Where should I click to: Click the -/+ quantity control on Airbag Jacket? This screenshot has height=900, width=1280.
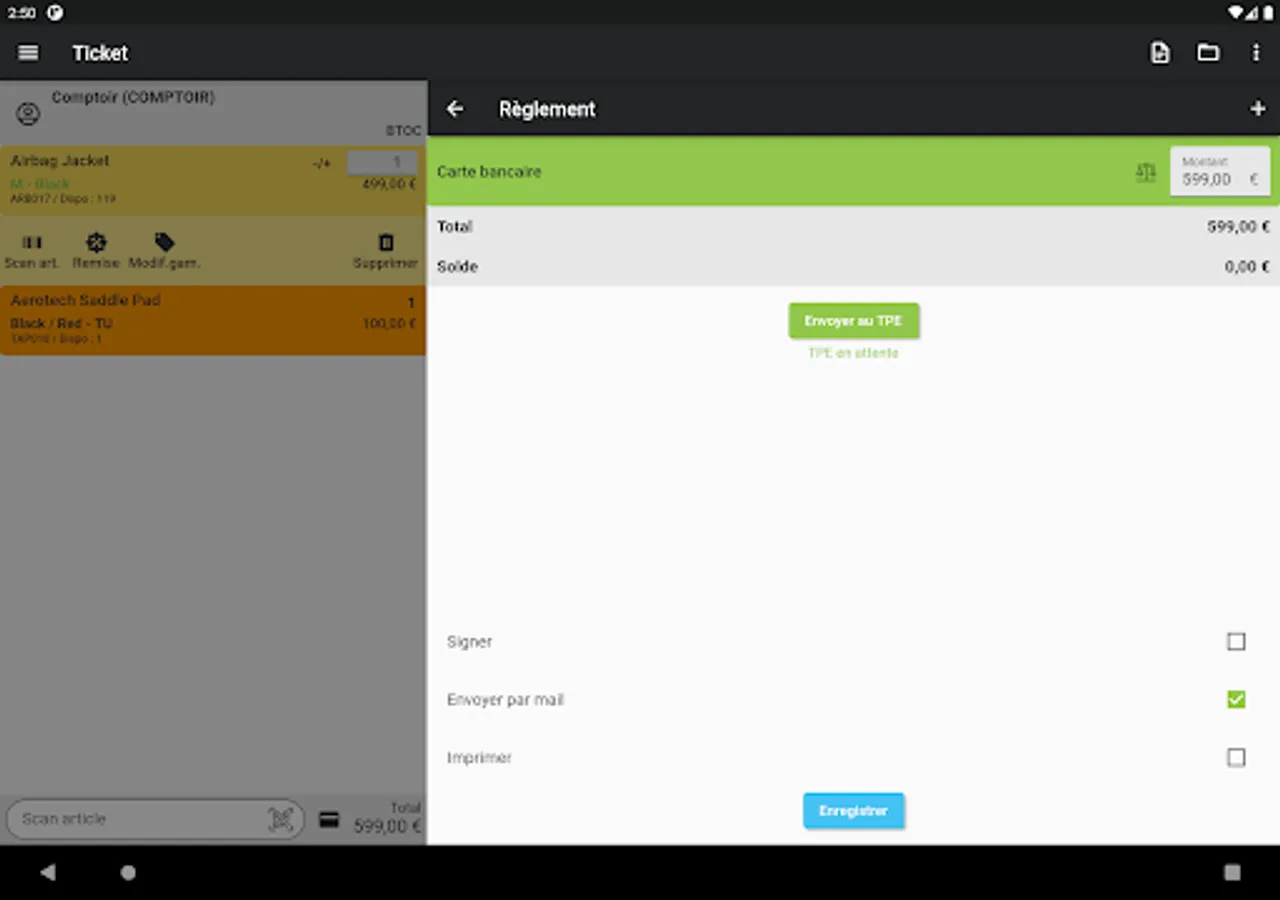pyautogui.click(x=321, y=163)
